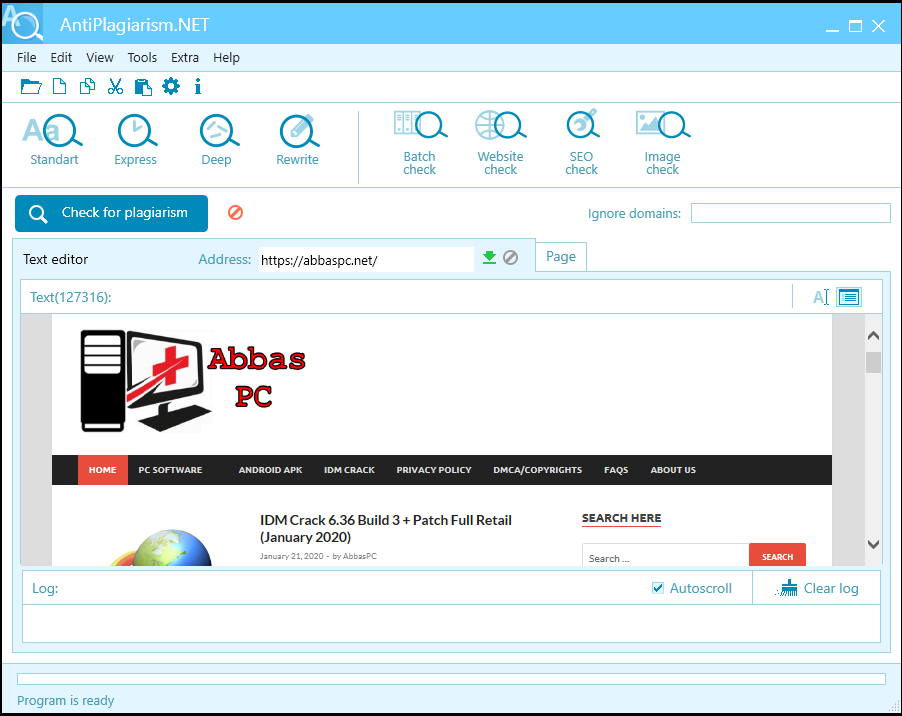Open settings via the gear icon
902x716 pixels.
point(171,86)
